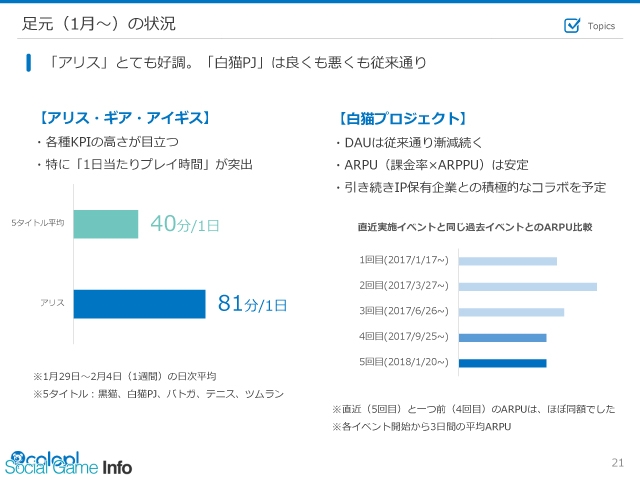The width and height of the screenshot is (640, 480).
Task: Click the bullet about 1日当たりプレイ時間
Action: point(144,164)
